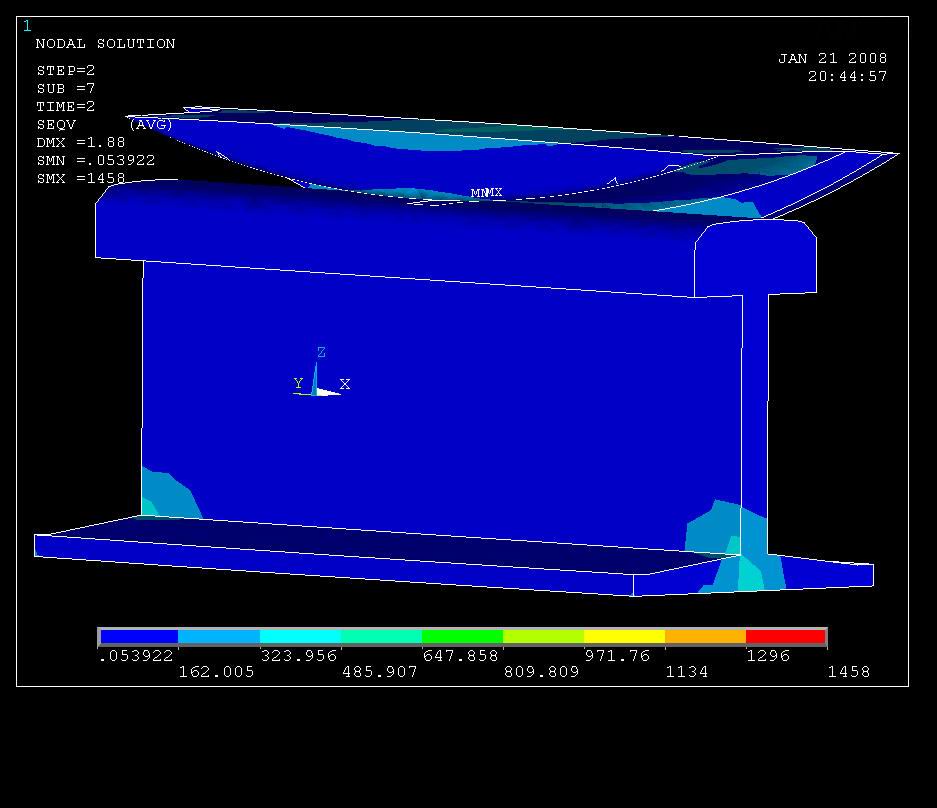Viewport: 937px width, 808px height.
Task: Click the legend value 809.809
Action: coord(541,672)
